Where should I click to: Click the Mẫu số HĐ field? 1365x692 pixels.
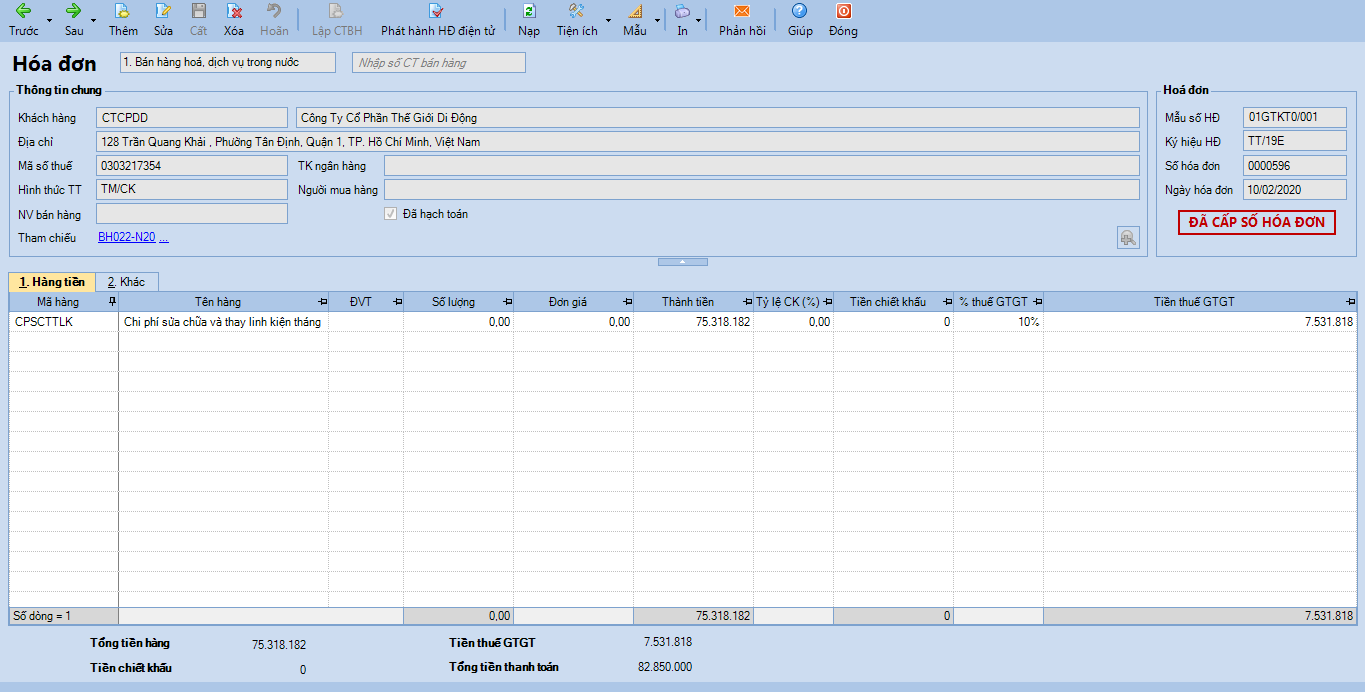point(1295,117)
